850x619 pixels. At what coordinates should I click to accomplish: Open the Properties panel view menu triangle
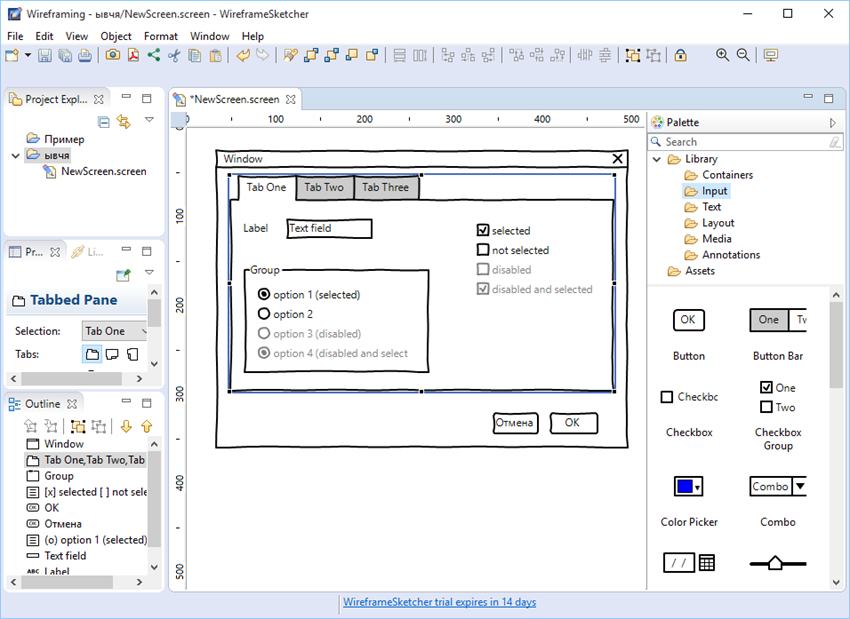click(x=149, y=272)
